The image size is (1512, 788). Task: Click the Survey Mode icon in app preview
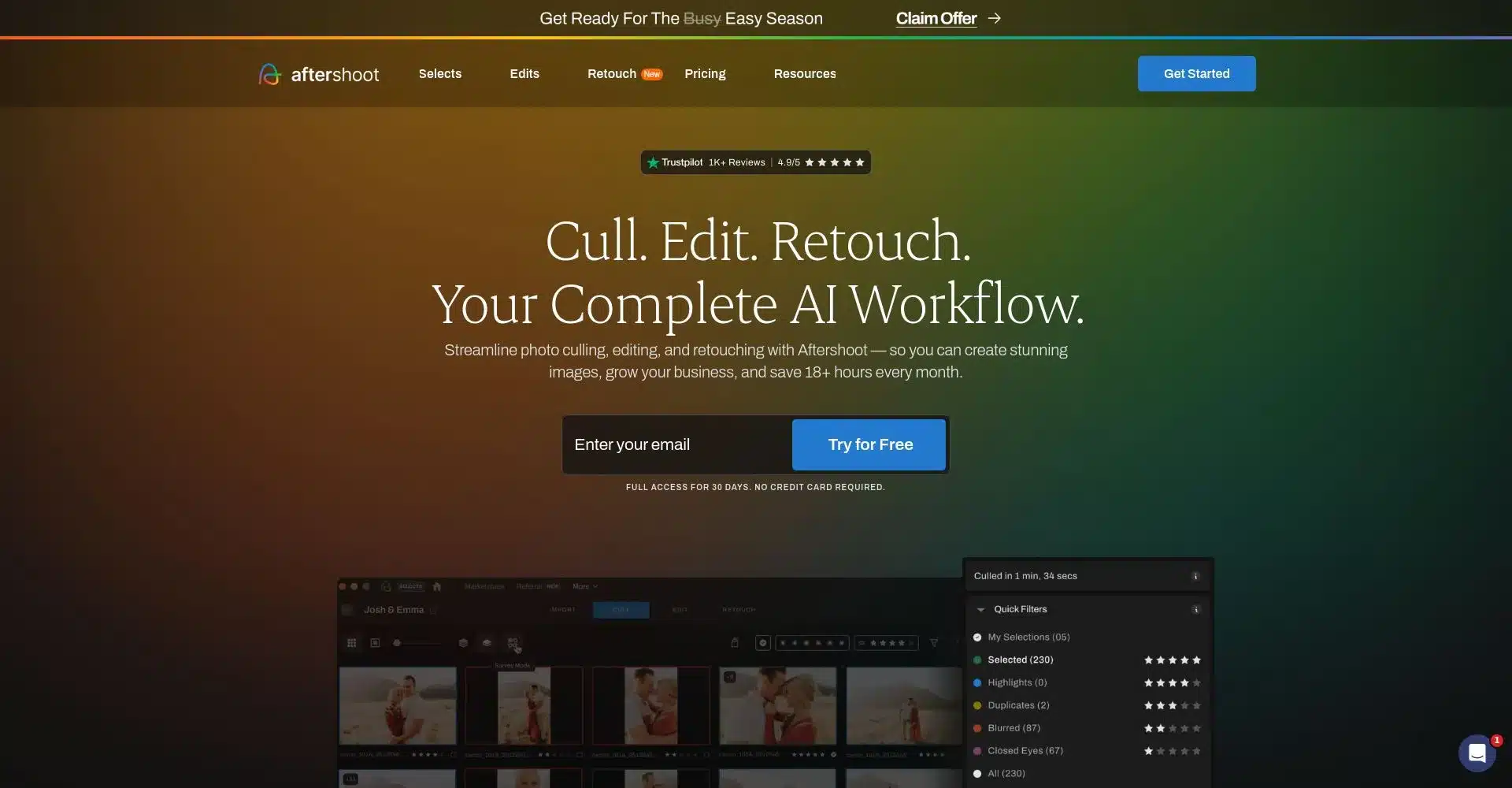[513, 643]
